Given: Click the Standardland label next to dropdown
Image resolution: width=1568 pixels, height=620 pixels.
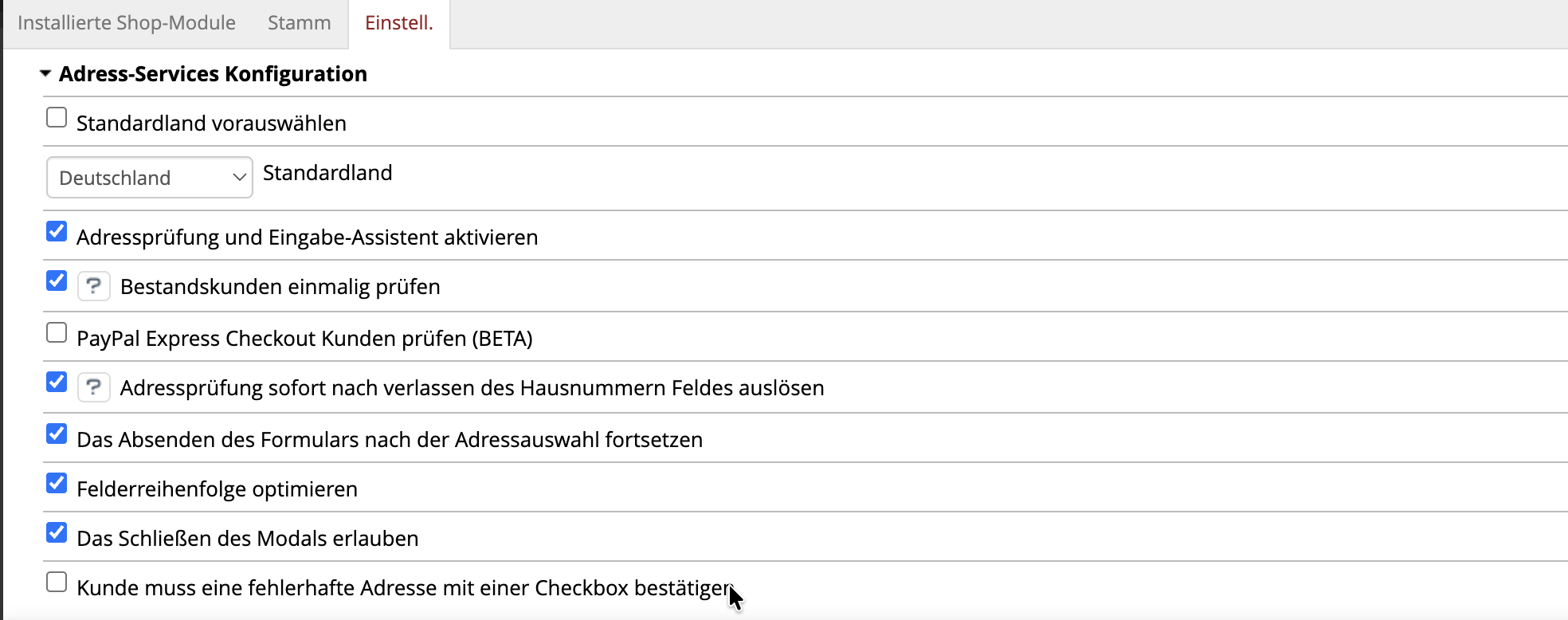Looking at the screenshot, I should 327,173.
